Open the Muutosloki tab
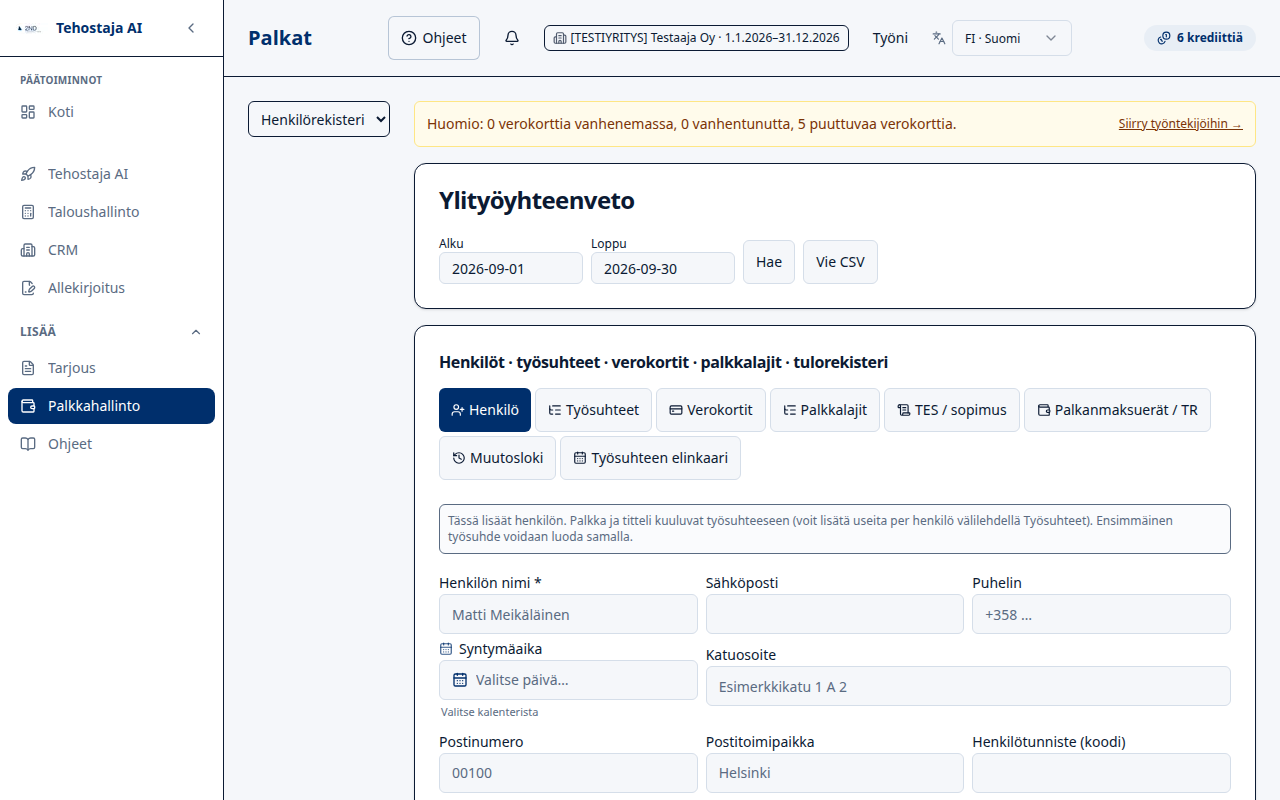 [x=497, y=458]
